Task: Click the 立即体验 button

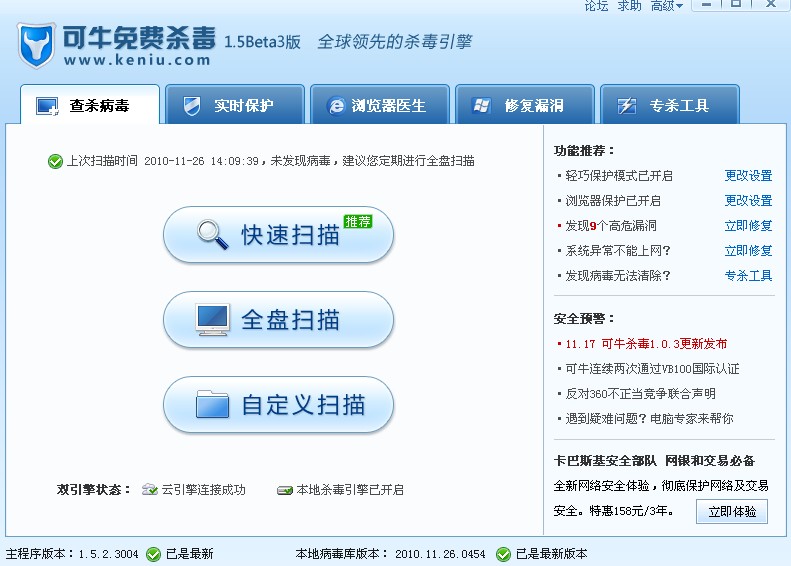Action: coord(732,512)
